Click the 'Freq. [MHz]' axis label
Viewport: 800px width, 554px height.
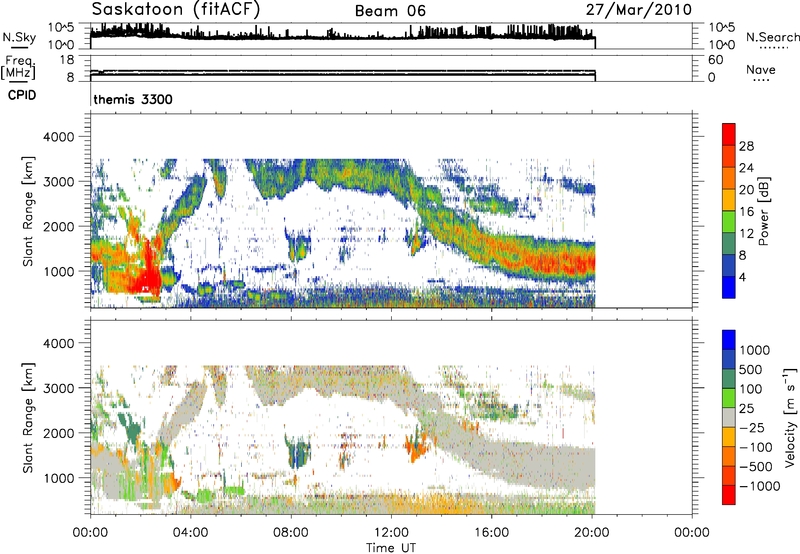pos(19,68)
